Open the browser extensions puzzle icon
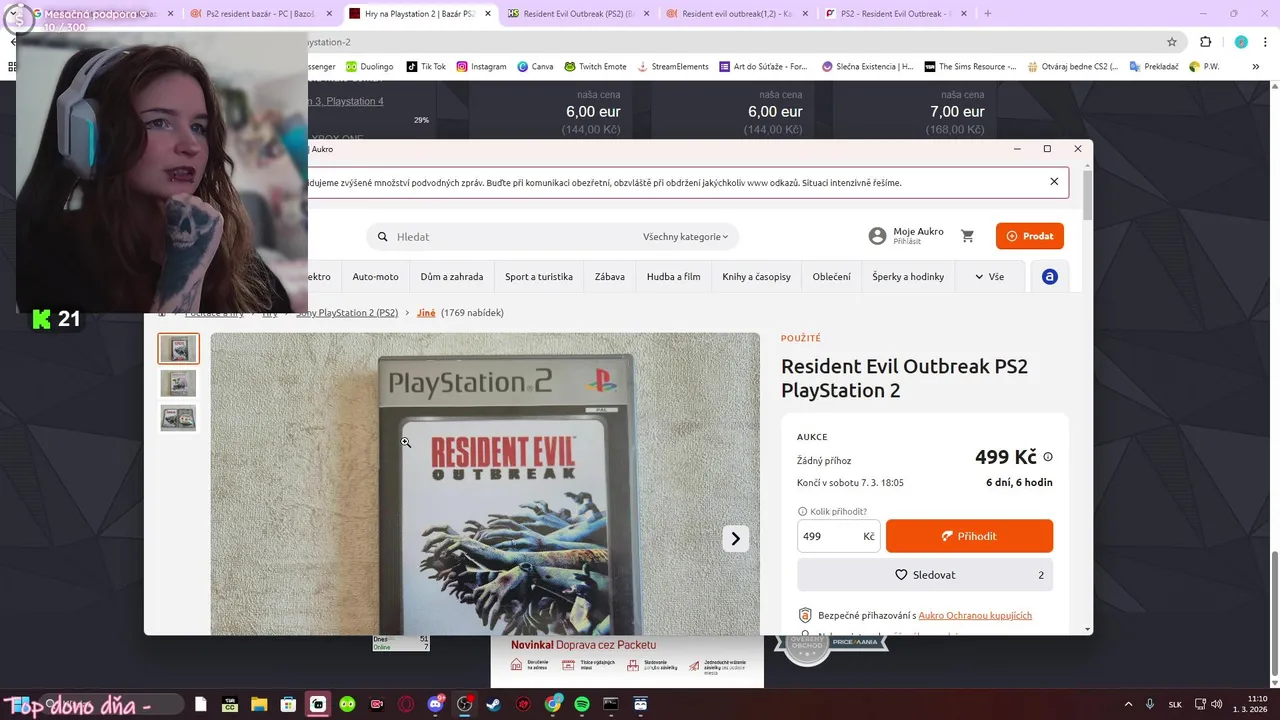This screenshot has width=1280, height=720. [1205, 42]
